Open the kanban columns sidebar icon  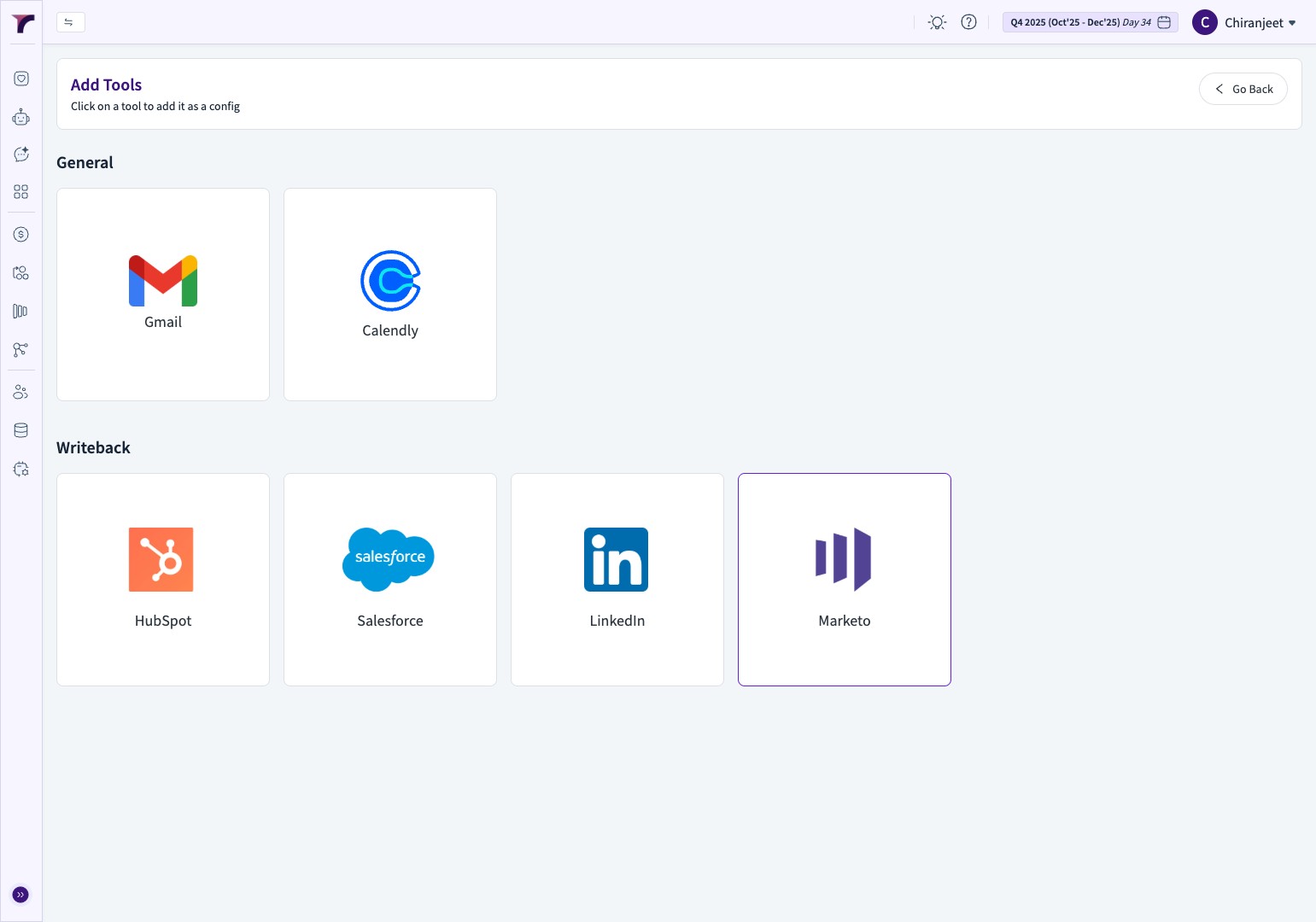(x=21, y=312)
